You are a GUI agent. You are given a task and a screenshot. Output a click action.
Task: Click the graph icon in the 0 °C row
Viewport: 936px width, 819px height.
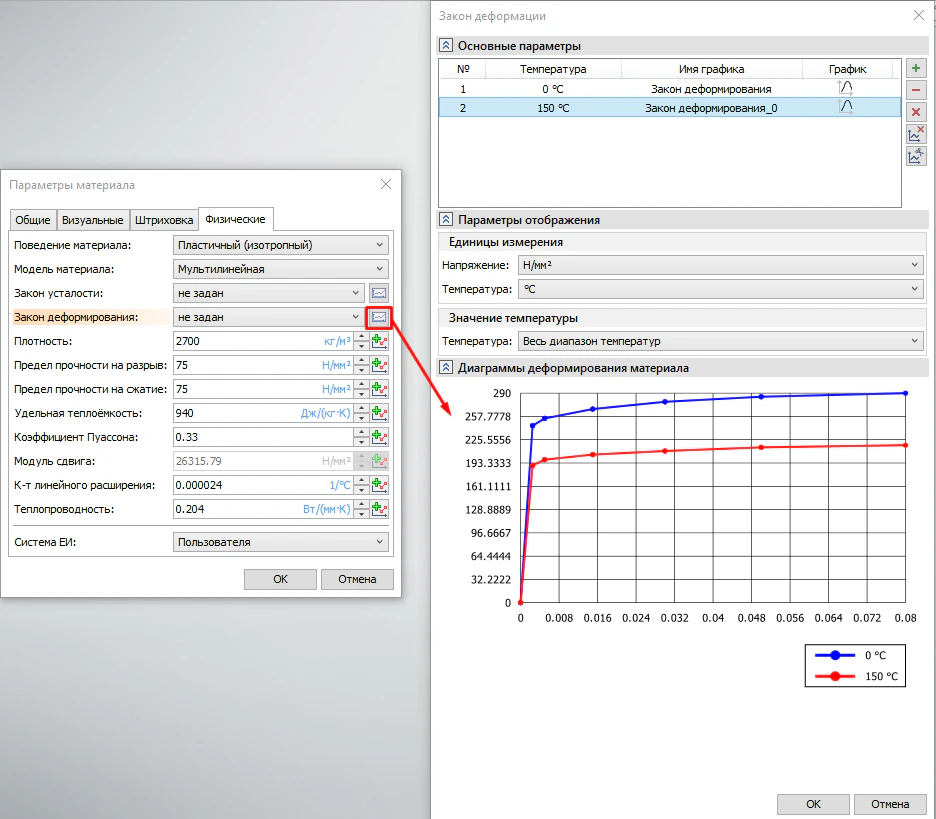point(845,88)
